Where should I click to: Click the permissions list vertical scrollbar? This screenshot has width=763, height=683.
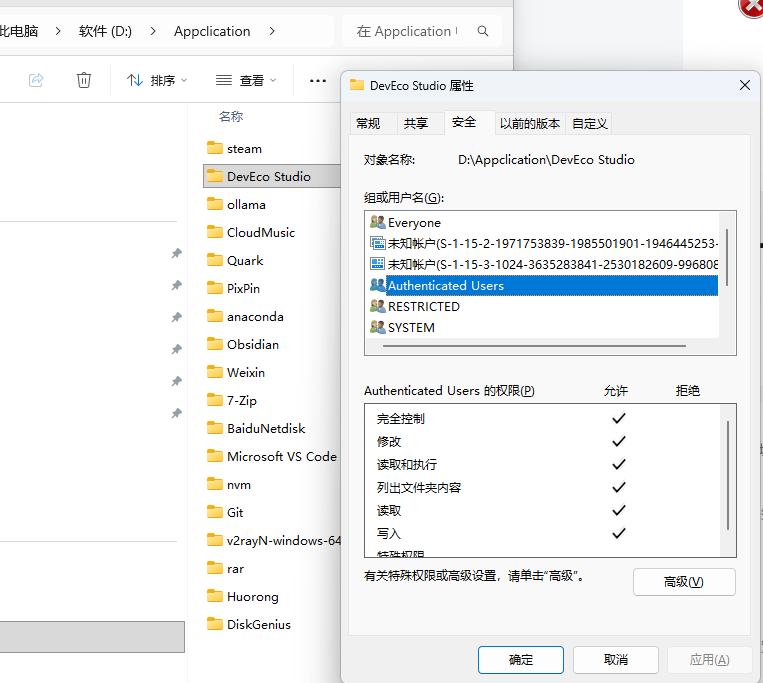pyautogui.click(x=728, y=470)
